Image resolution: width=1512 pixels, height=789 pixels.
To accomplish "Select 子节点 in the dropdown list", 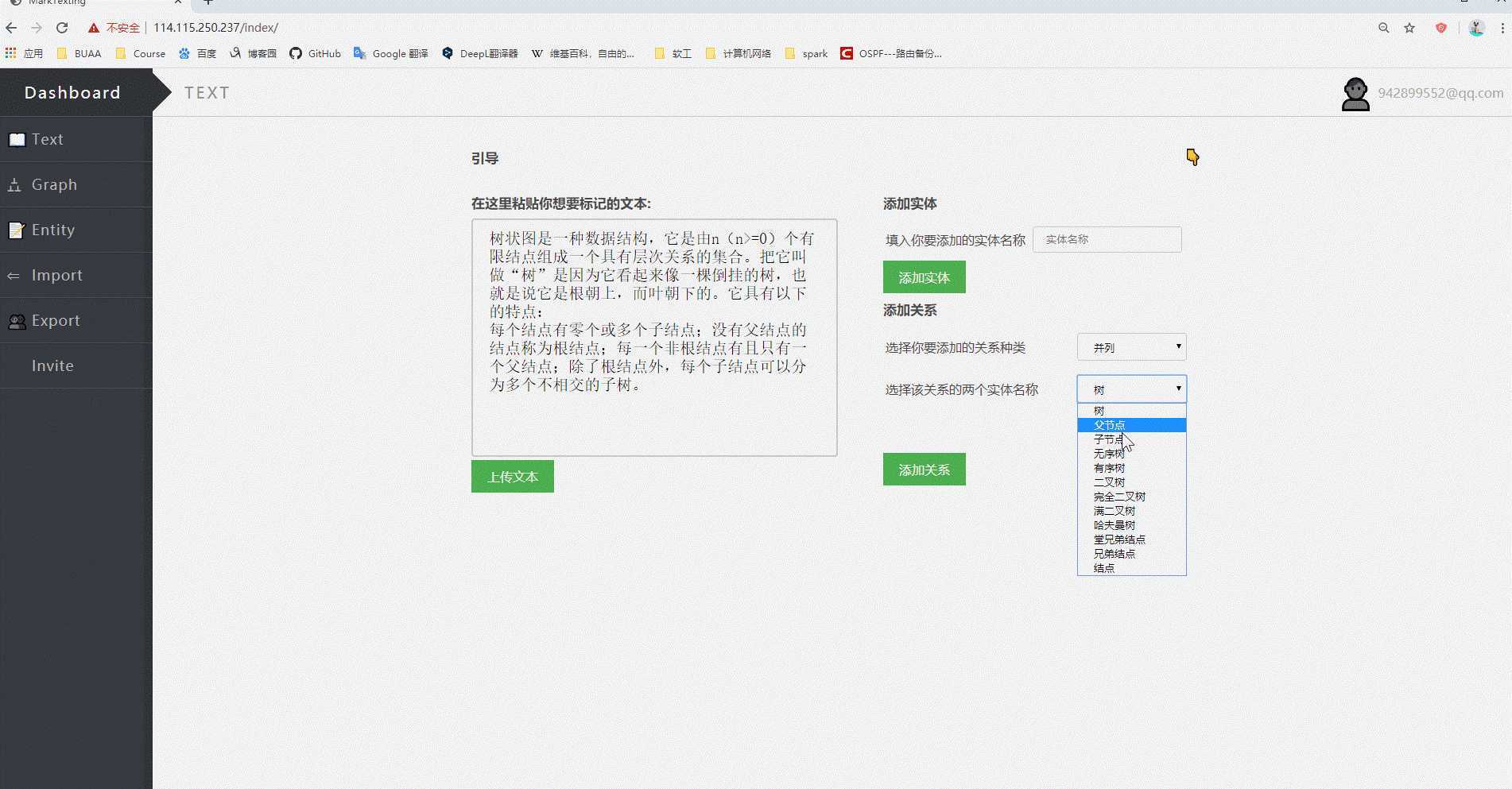I will coord(1132,439).
